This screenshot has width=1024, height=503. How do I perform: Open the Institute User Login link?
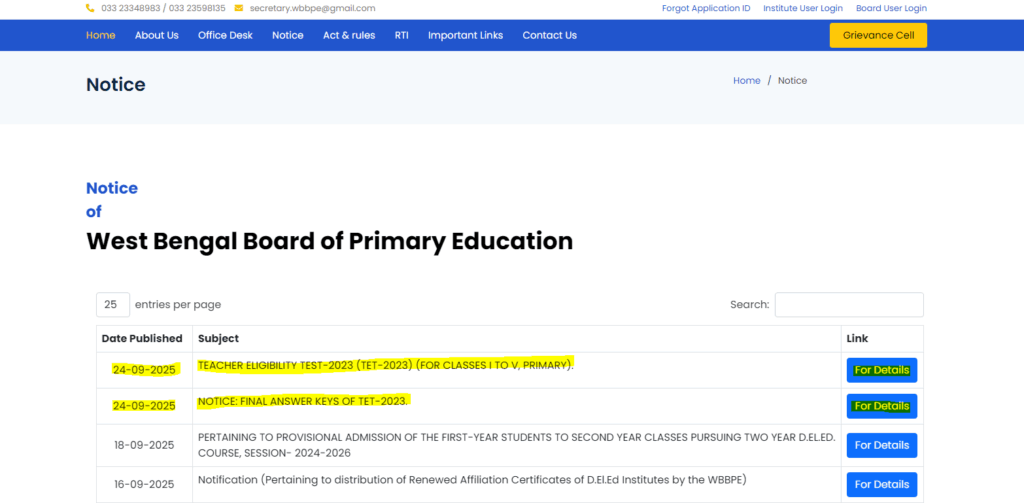coord(803,8)
